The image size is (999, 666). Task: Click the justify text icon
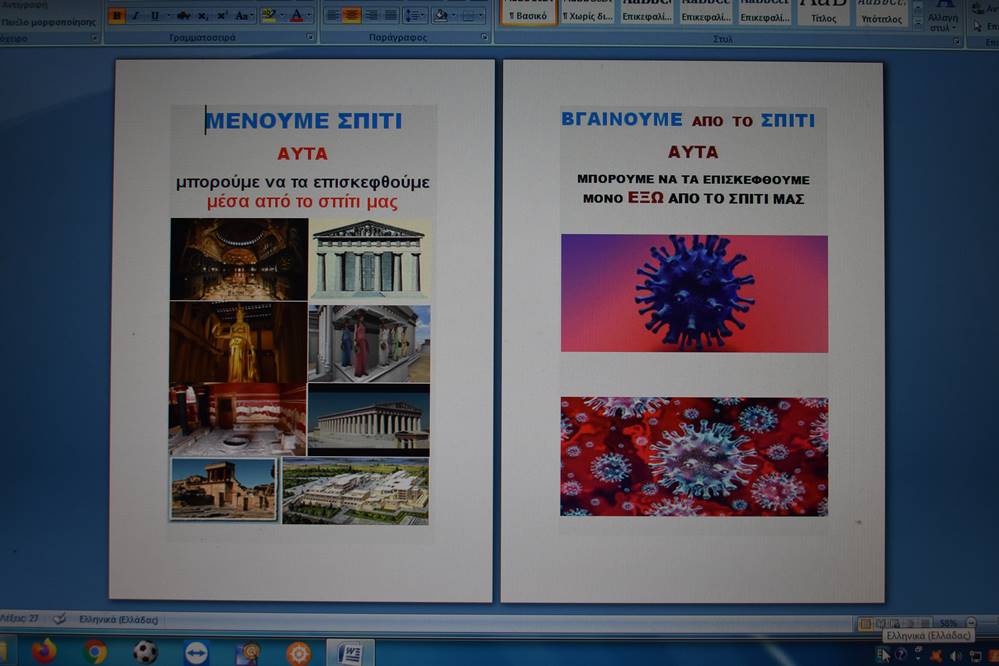pyautogui.click(x=389, y=15)
